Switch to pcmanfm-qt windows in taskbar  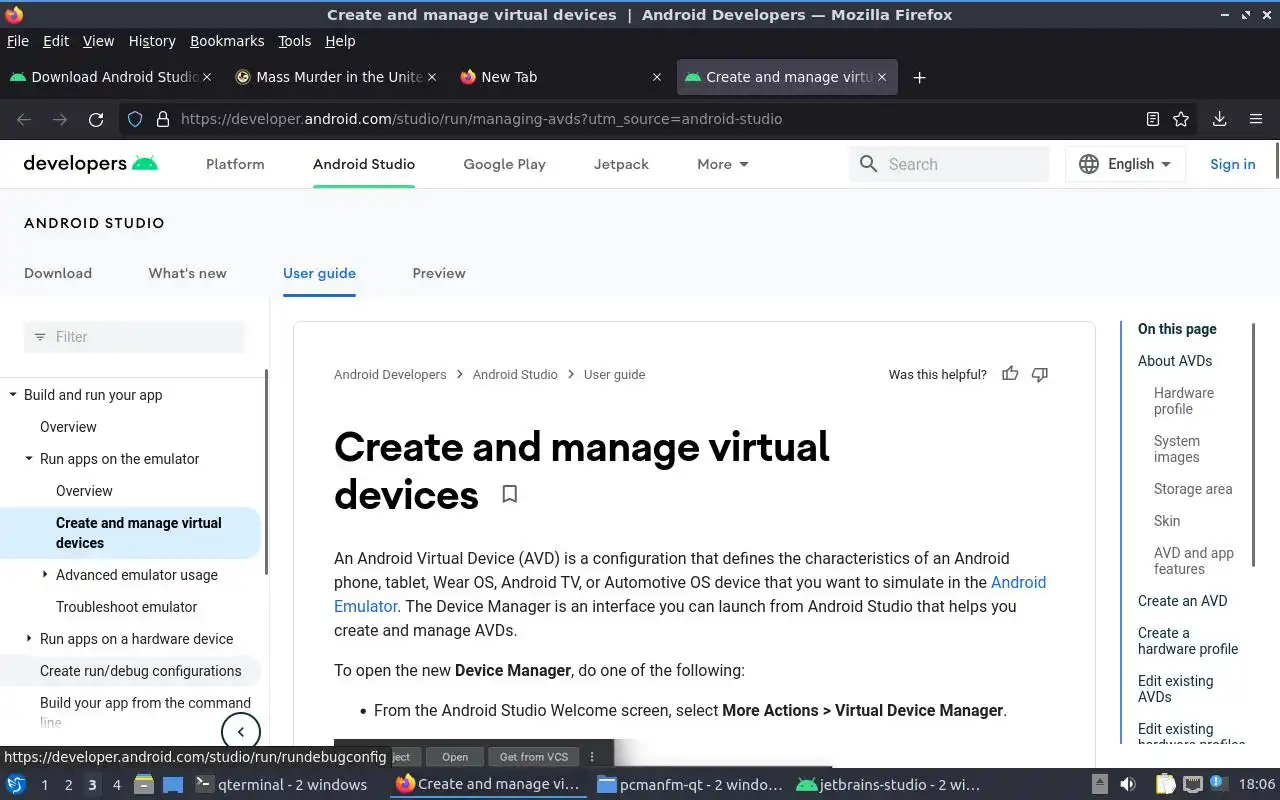[690, 785]
